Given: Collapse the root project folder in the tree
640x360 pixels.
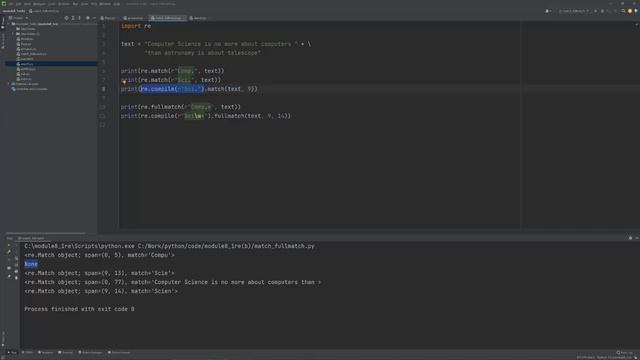Looking at the screenshot, I should [x=9, y=24].
